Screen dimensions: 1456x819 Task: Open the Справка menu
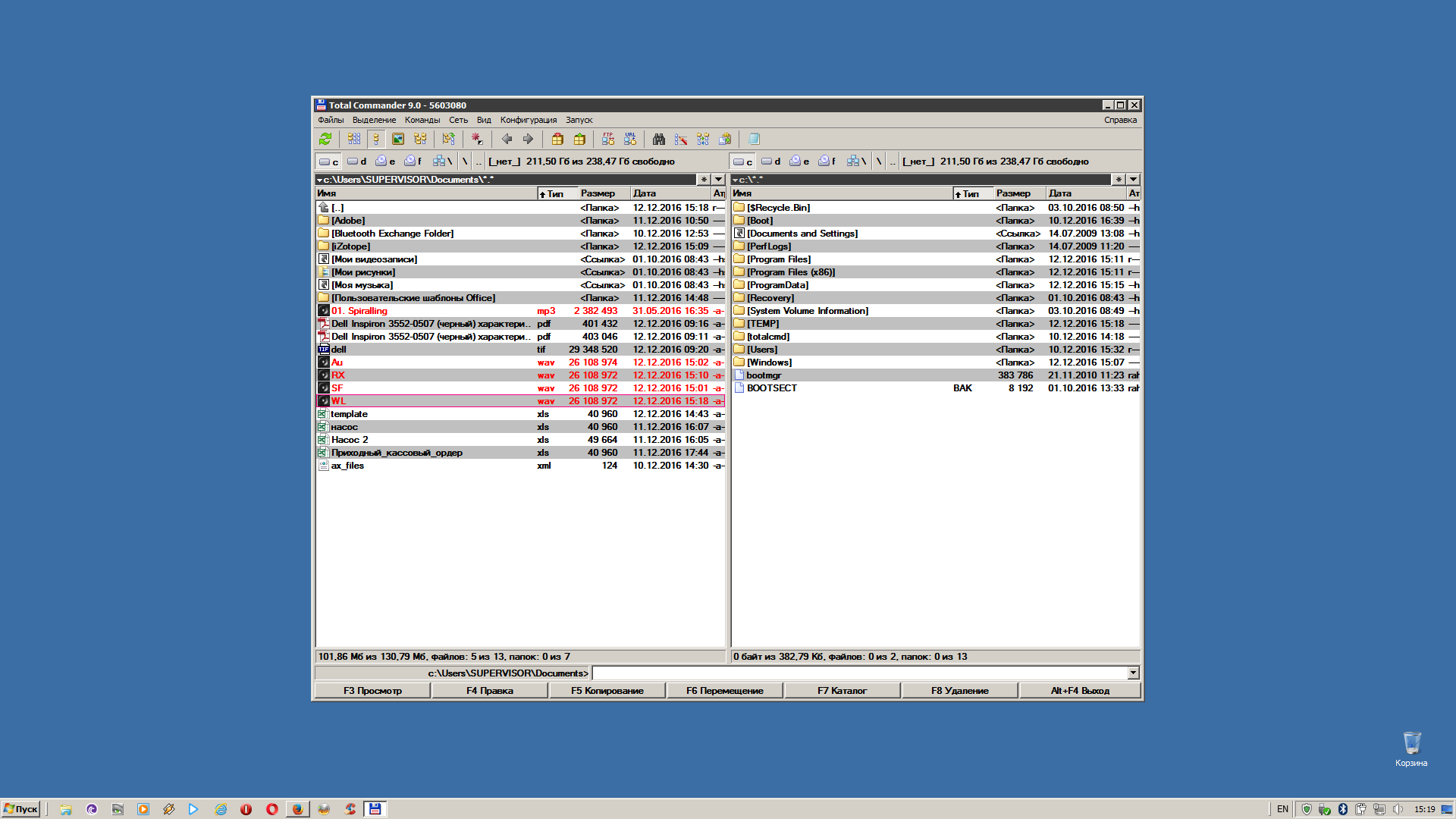[x=1120, y=120]
